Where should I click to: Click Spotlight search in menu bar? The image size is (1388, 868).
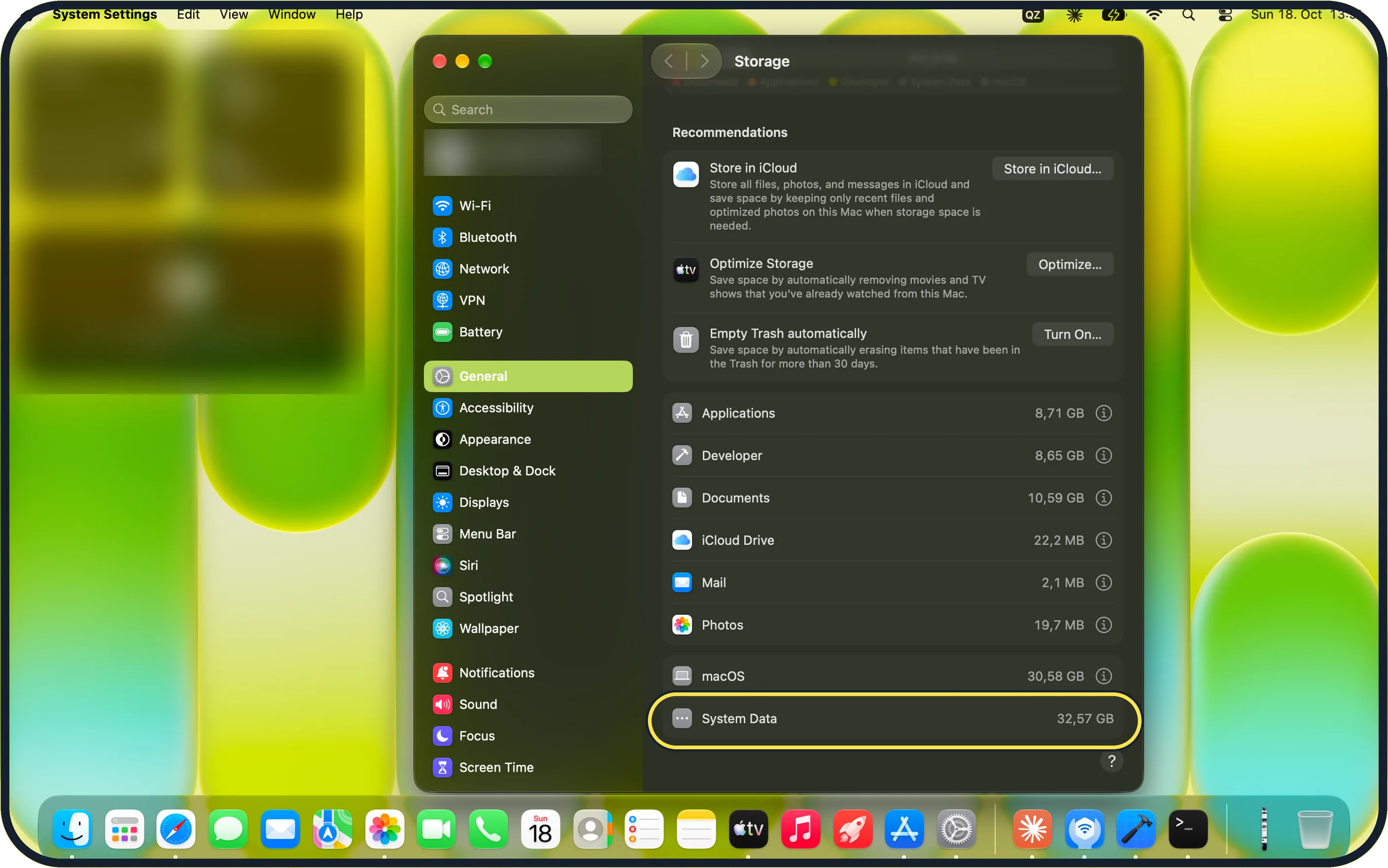click(x=1188, y=14)
